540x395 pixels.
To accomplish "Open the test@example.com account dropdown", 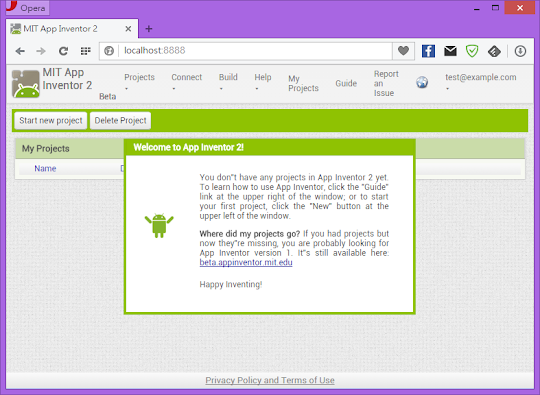I will (x=480, y=82).
